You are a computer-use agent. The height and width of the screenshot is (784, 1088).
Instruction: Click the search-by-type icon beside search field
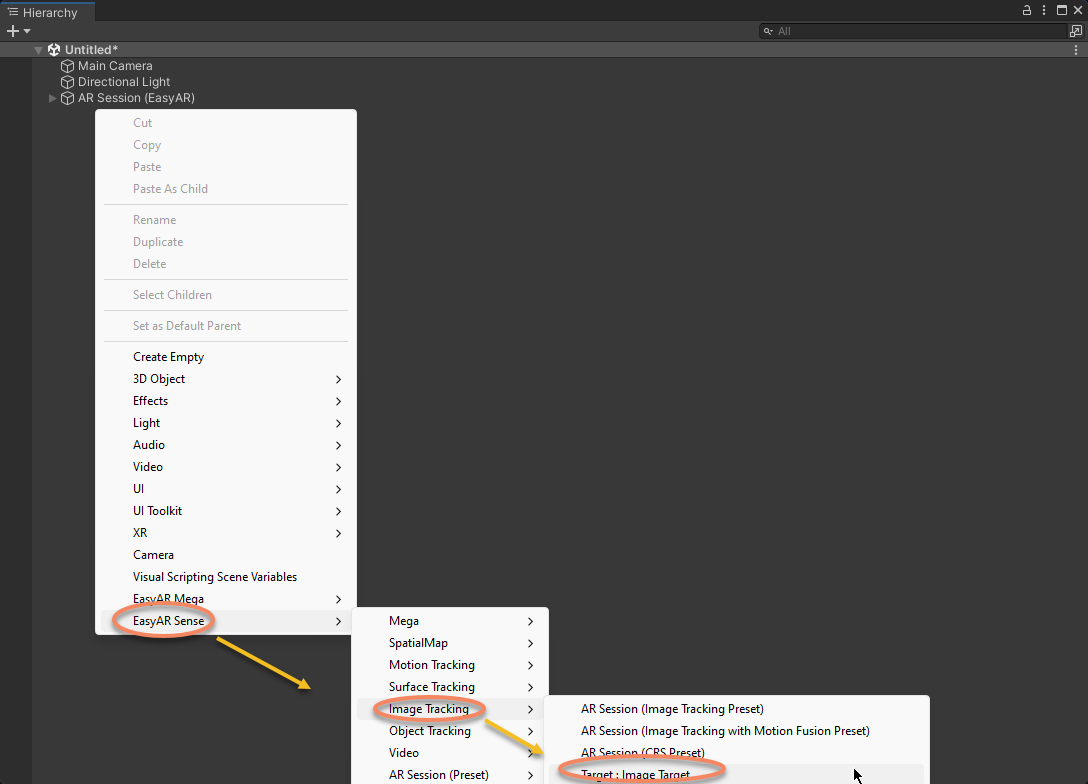point(1076,31)
